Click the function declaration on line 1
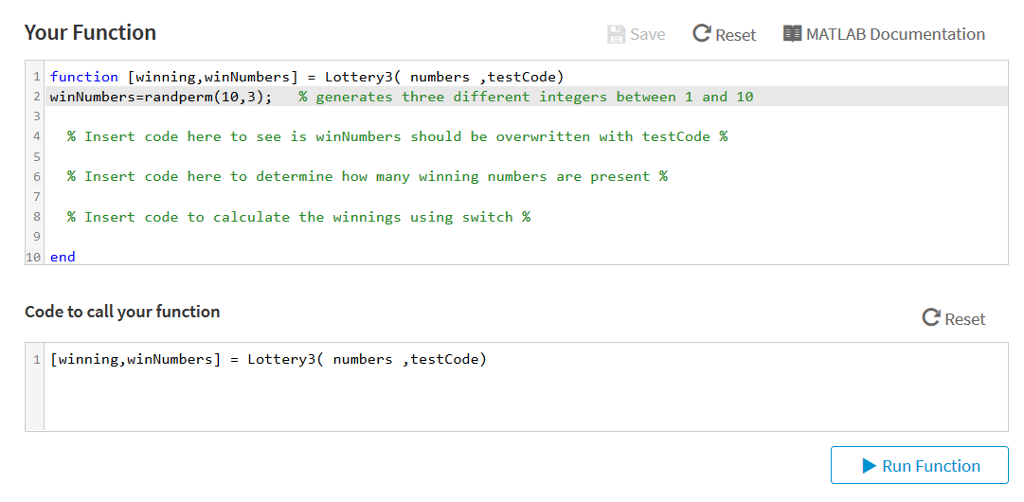 coord(306,77)
